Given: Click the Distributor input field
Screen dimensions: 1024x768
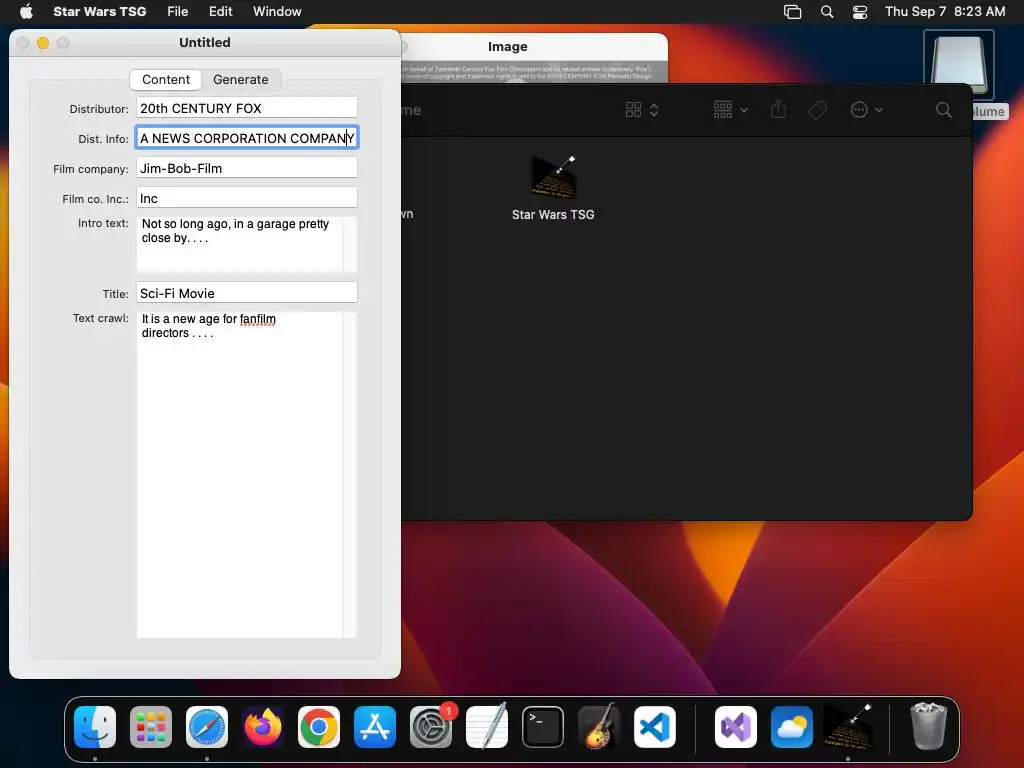Looking at the screenshot, I should tap(247, 108).
